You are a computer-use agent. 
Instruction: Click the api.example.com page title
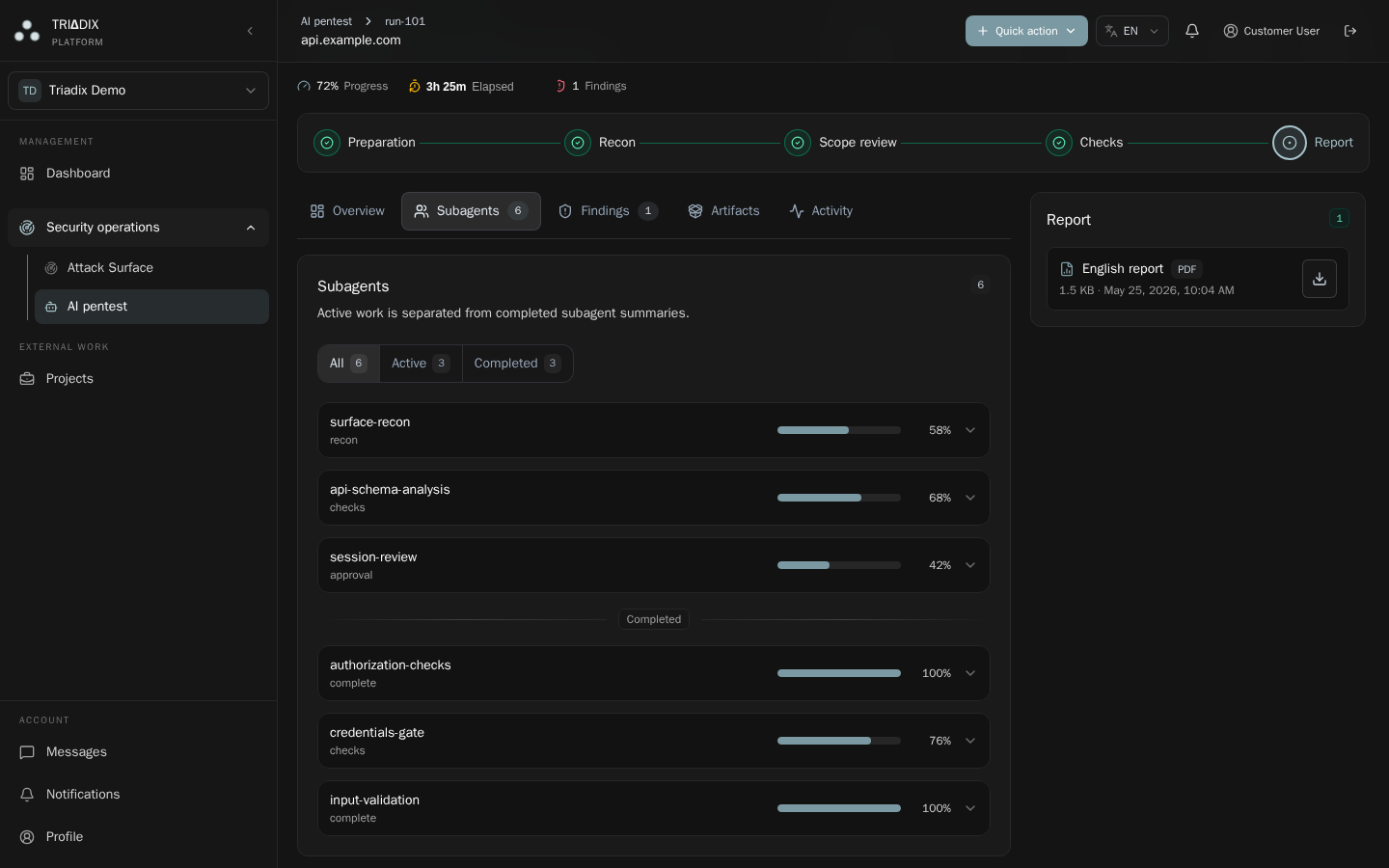pos(351,41)
